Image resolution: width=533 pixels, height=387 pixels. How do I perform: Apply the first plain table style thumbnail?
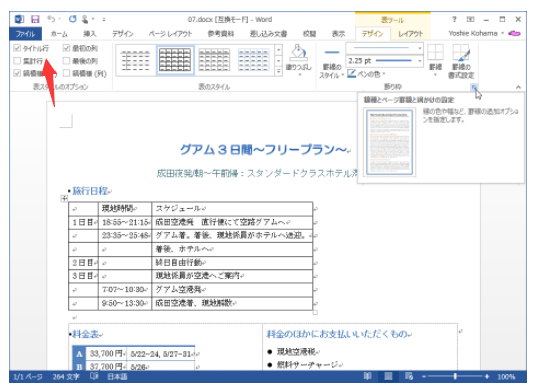(136, 60)
